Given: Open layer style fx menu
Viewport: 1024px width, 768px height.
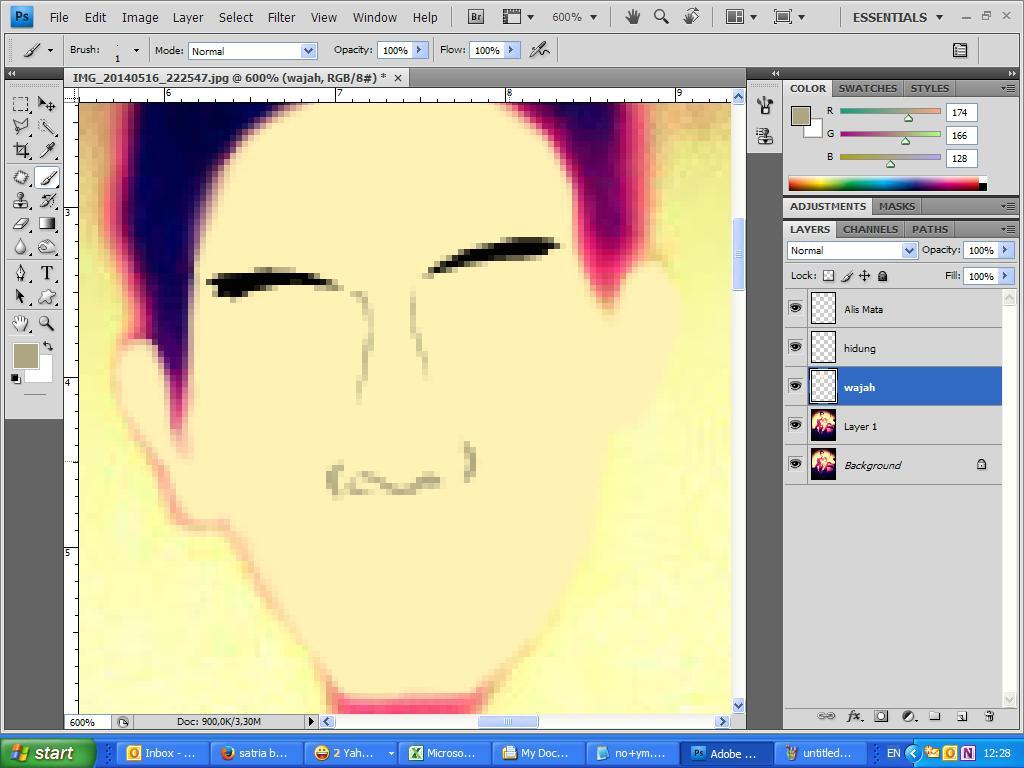Looking at the screenshot, I should (x=854, y=716).
